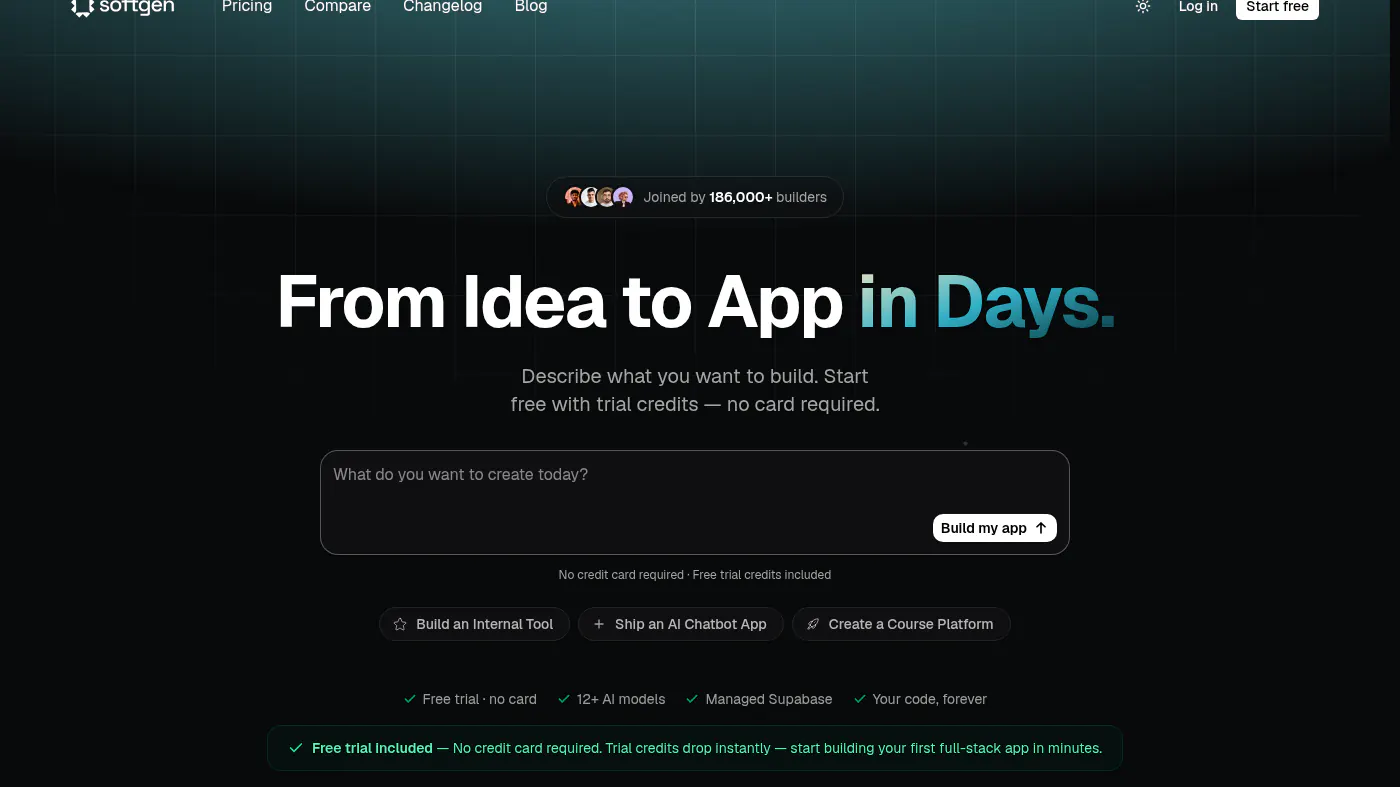Image resolution: width=1400 pixels, height=787 pixels.
Task: Click the checkmark beside "12+ AI models"
Action: [x=564, y=699]
